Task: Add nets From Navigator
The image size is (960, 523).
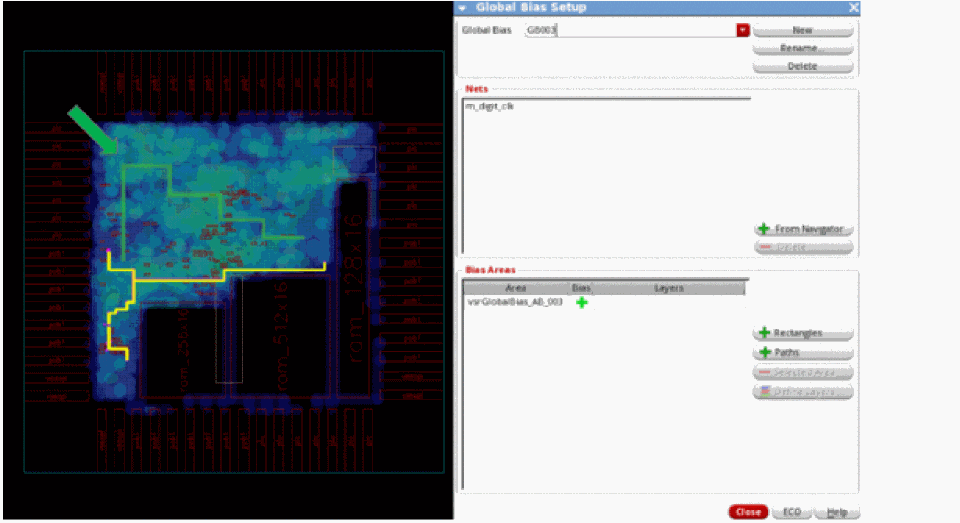Action: [802, 229]
